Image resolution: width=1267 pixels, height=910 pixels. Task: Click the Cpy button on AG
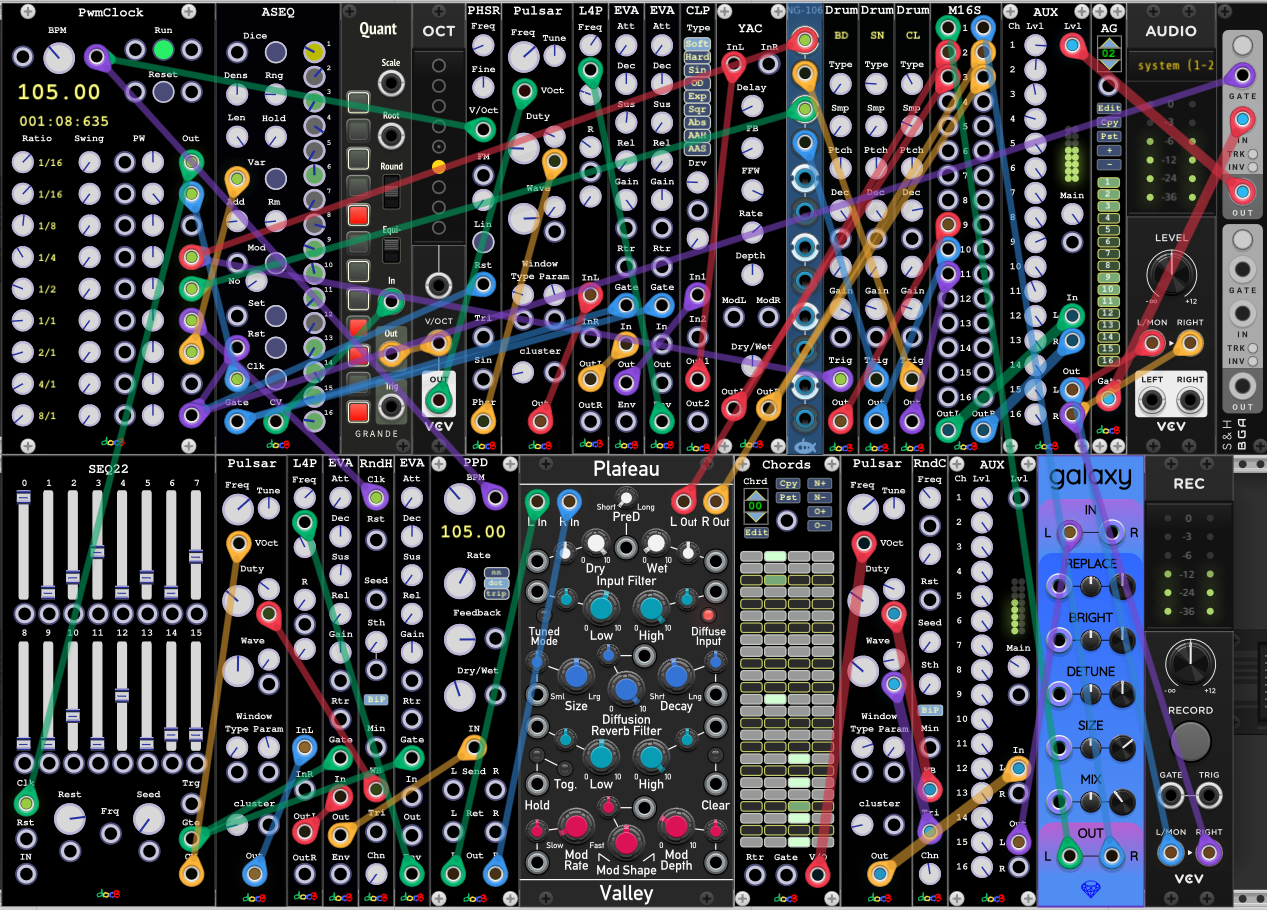[x=1108, y=123]
